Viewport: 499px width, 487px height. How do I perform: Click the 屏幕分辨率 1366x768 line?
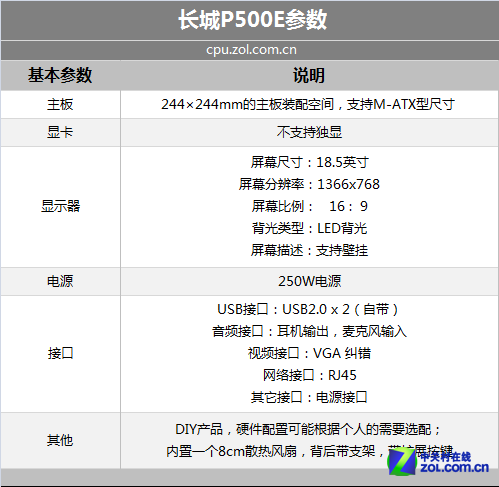(x=309, y=184)
